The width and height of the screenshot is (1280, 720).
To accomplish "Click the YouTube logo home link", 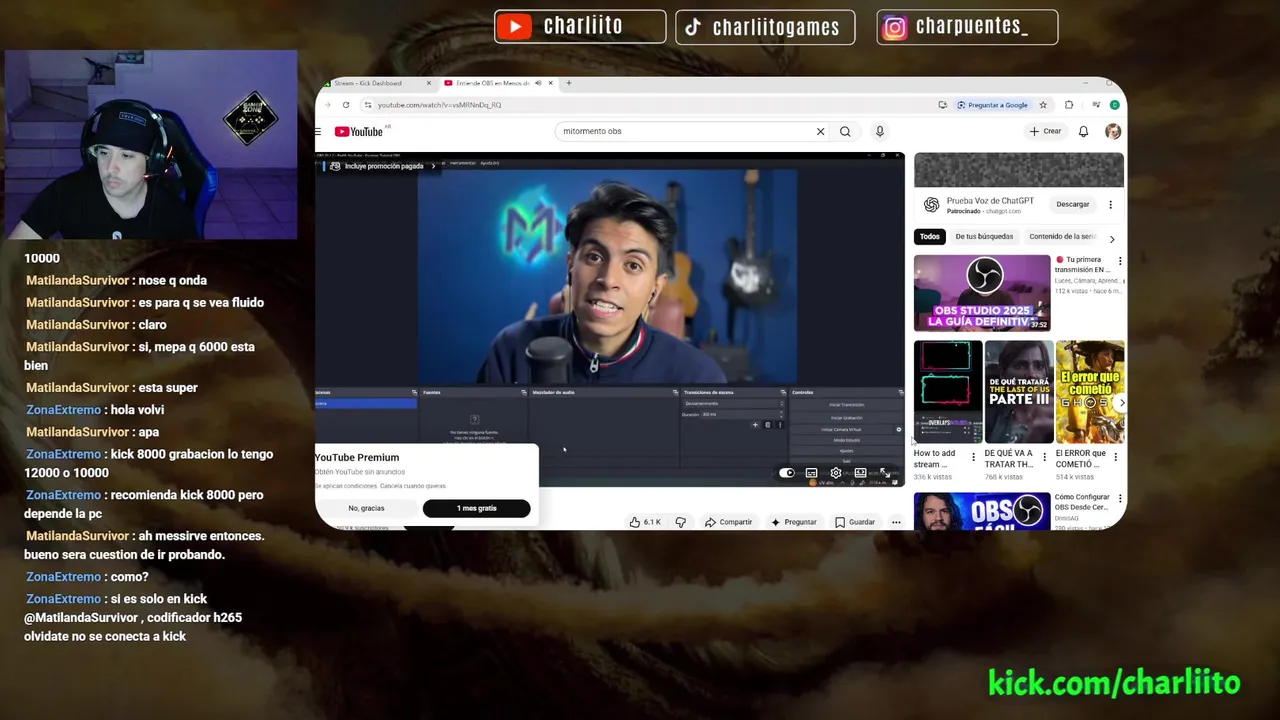I will coord(358,132).
